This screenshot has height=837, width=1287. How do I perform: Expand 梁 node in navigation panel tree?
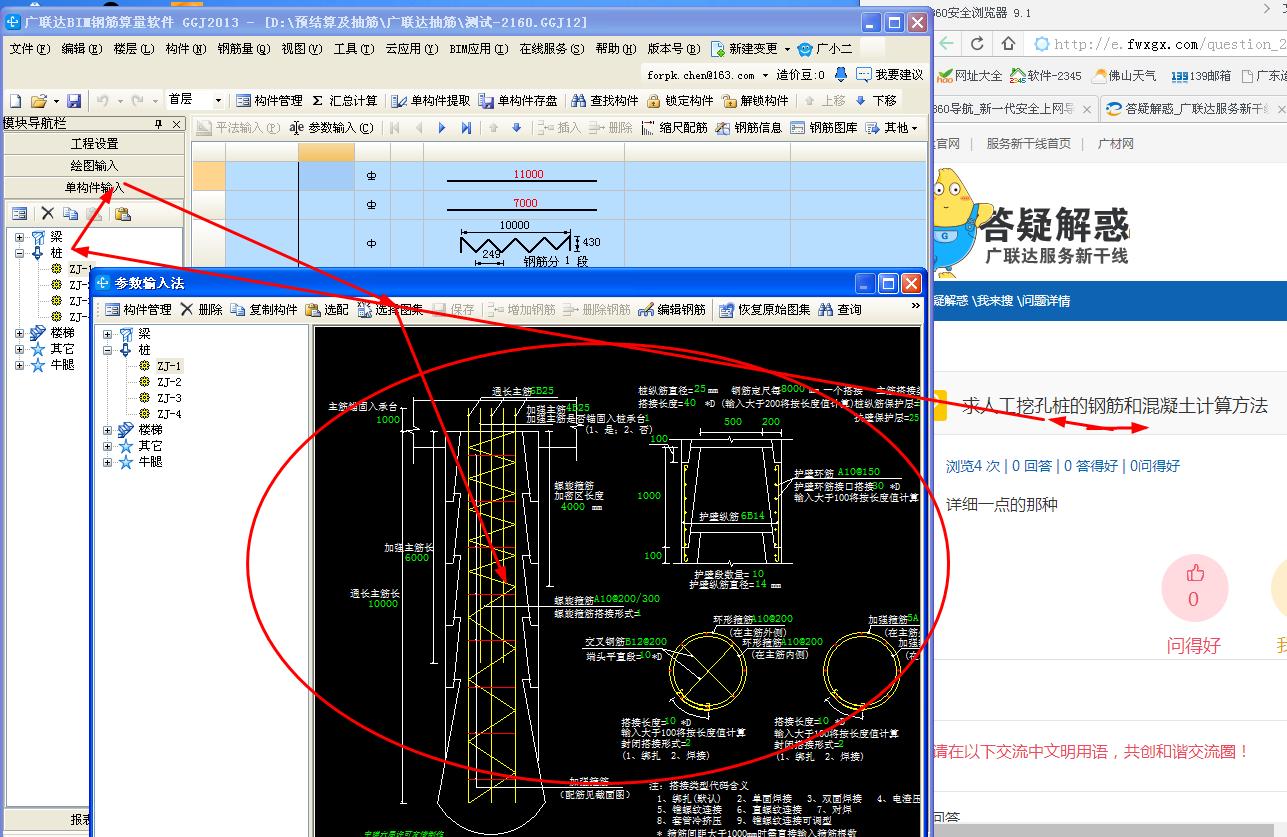click(x=20, y=238)
